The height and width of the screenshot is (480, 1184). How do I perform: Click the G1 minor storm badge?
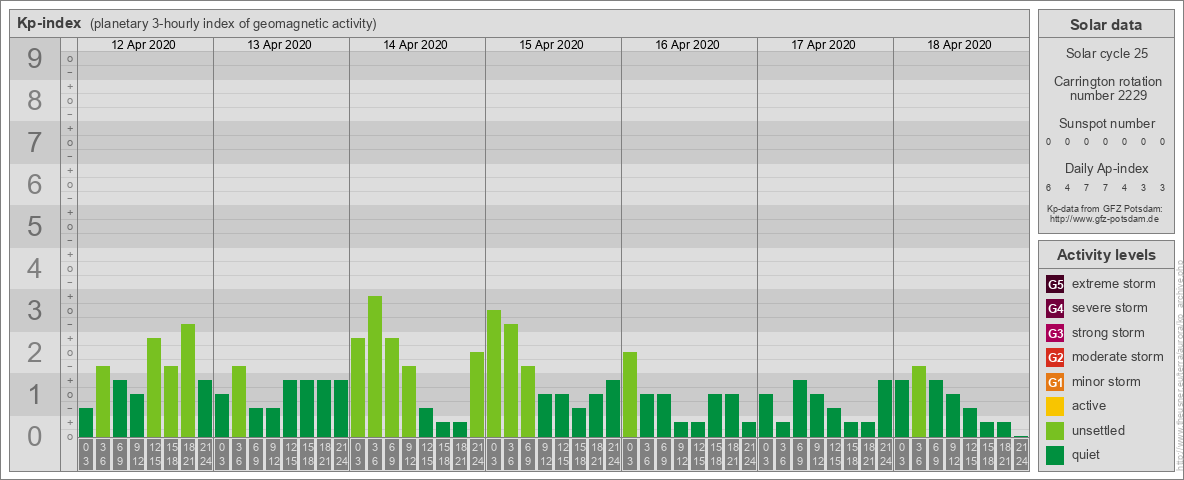coord(1055,382)
